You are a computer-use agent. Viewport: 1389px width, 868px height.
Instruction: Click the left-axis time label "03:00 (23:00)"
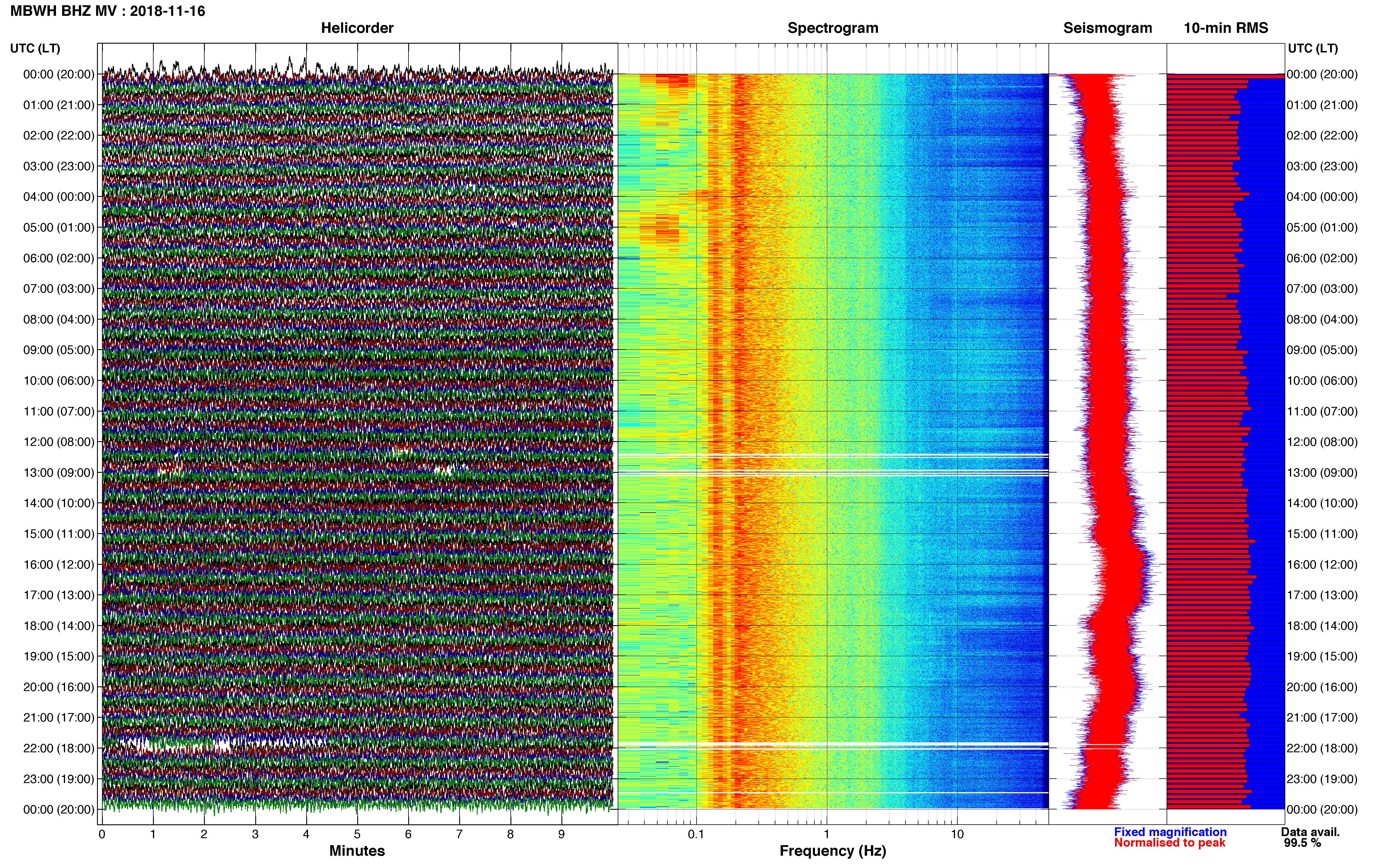59,166
